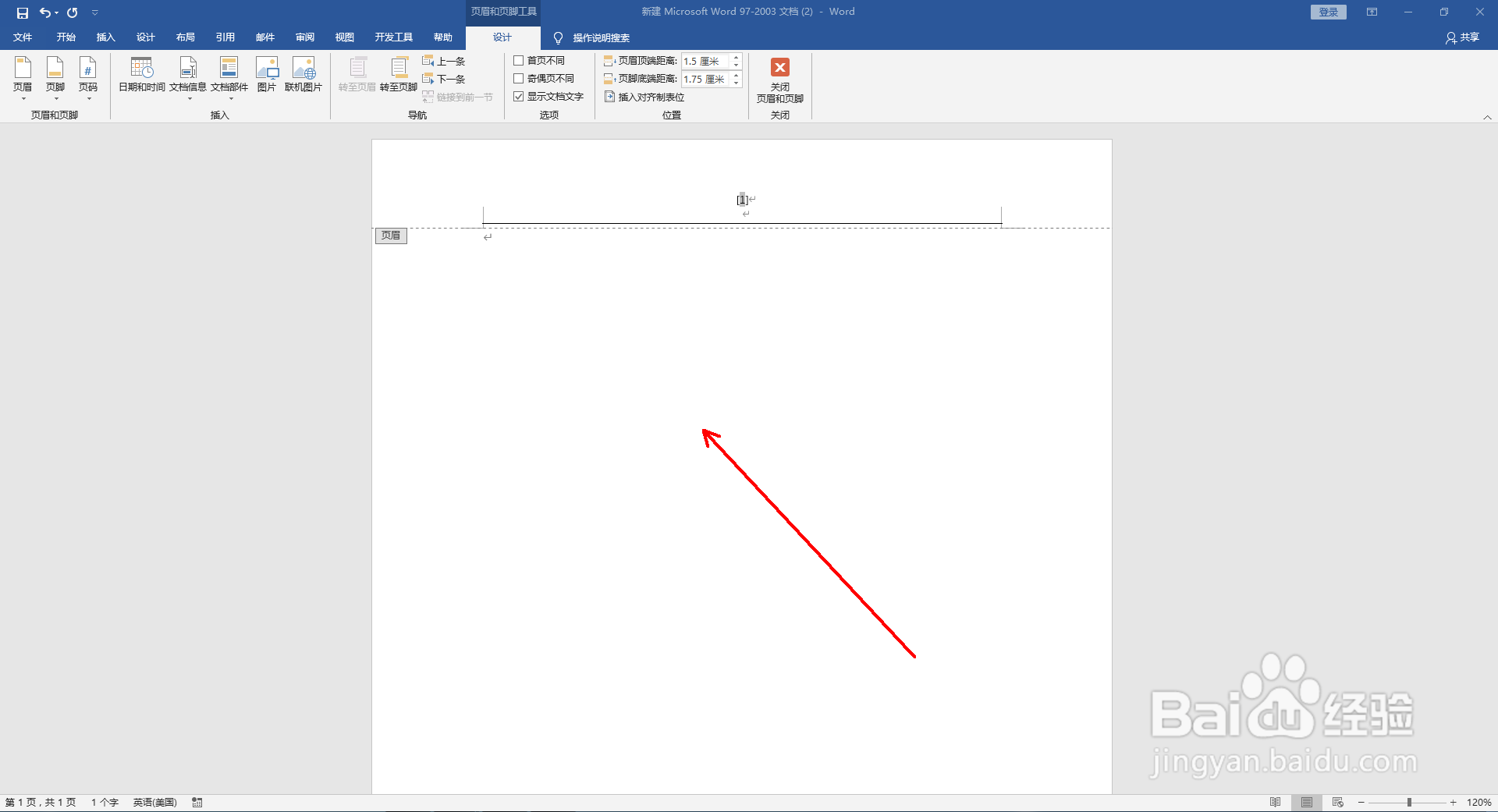Open the 视图 ribbon tab
This screenshot has height=812, width=1498.
point(344,37)
